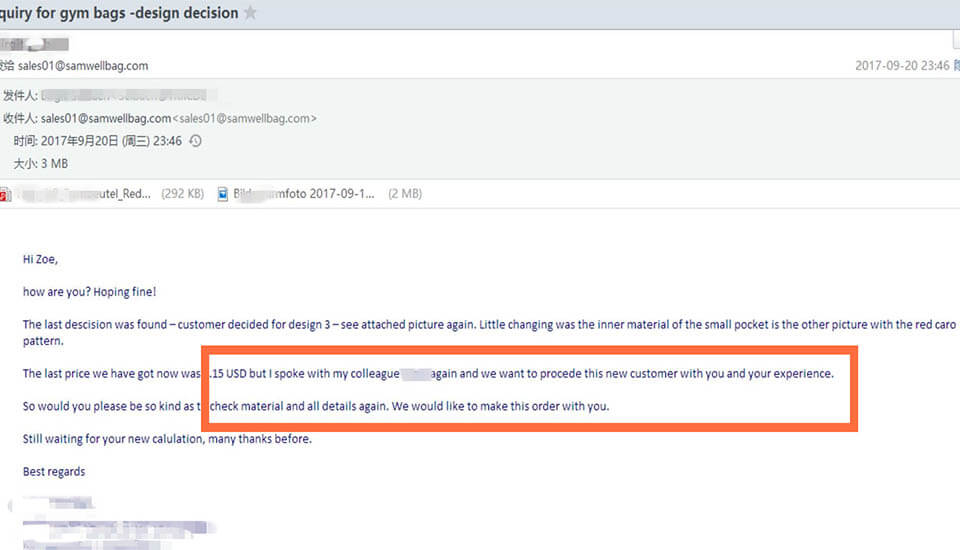Click the blurred signature block at bottom
Viewport: 960px width, 550px height.
click(110, 525)
